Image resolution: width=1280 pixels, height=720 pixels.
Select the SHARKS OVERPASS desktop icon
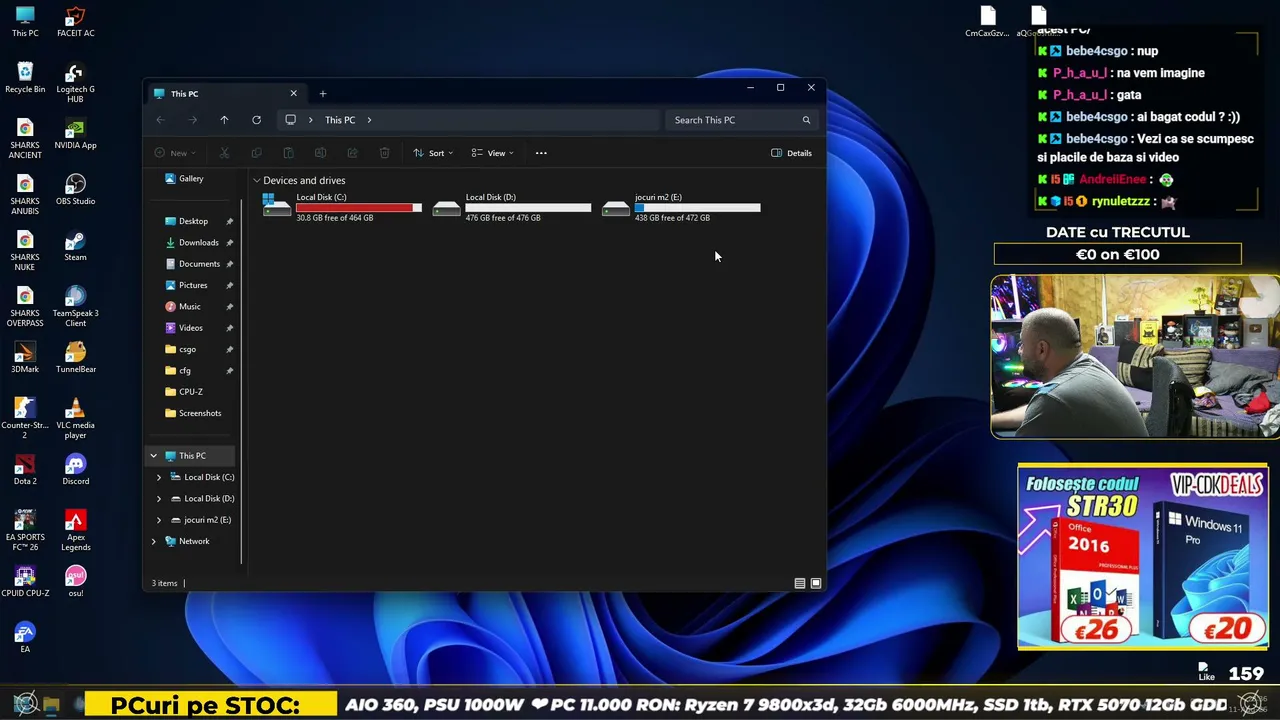click(25, 307)
